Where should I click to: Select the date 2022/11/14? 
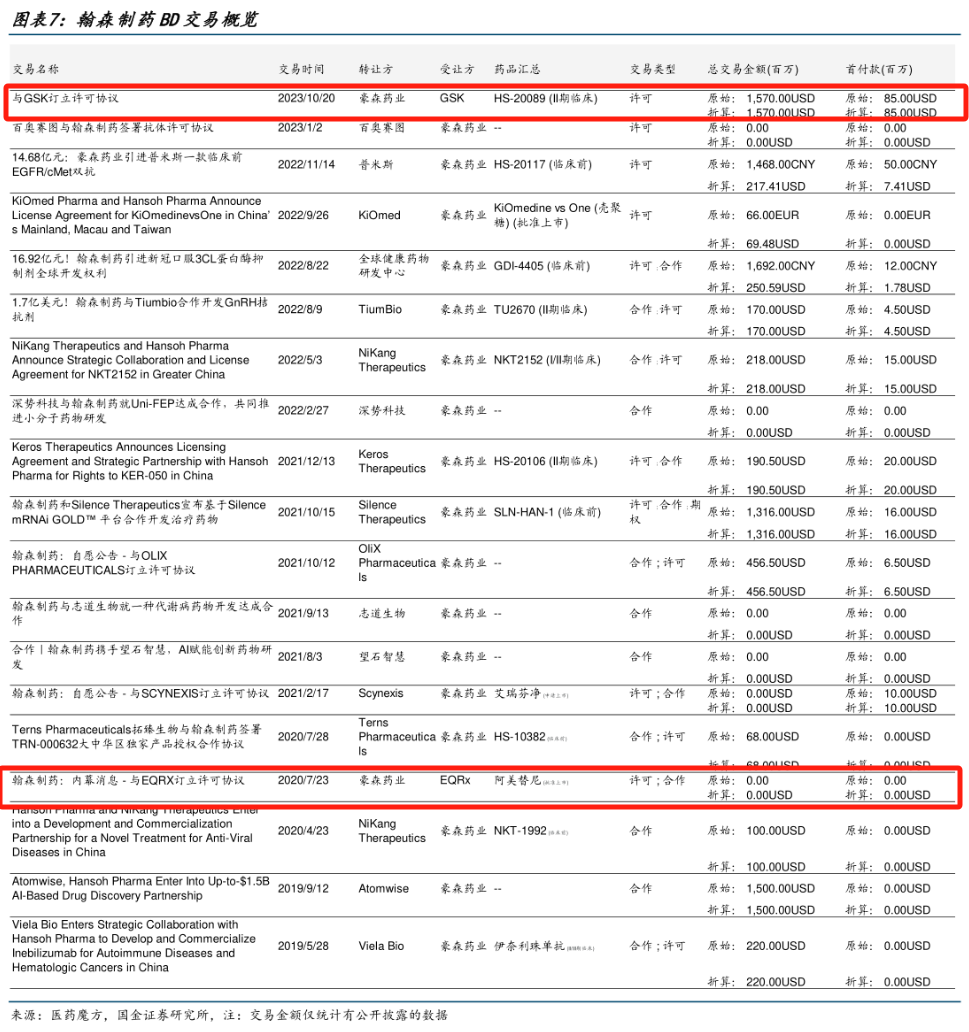pos(306,165)
